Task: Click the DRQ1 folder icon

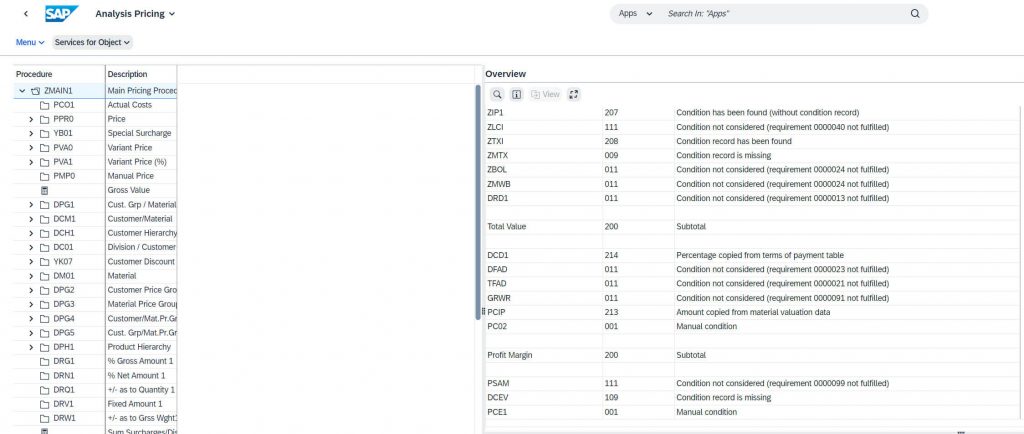Action: click(44, 390)
